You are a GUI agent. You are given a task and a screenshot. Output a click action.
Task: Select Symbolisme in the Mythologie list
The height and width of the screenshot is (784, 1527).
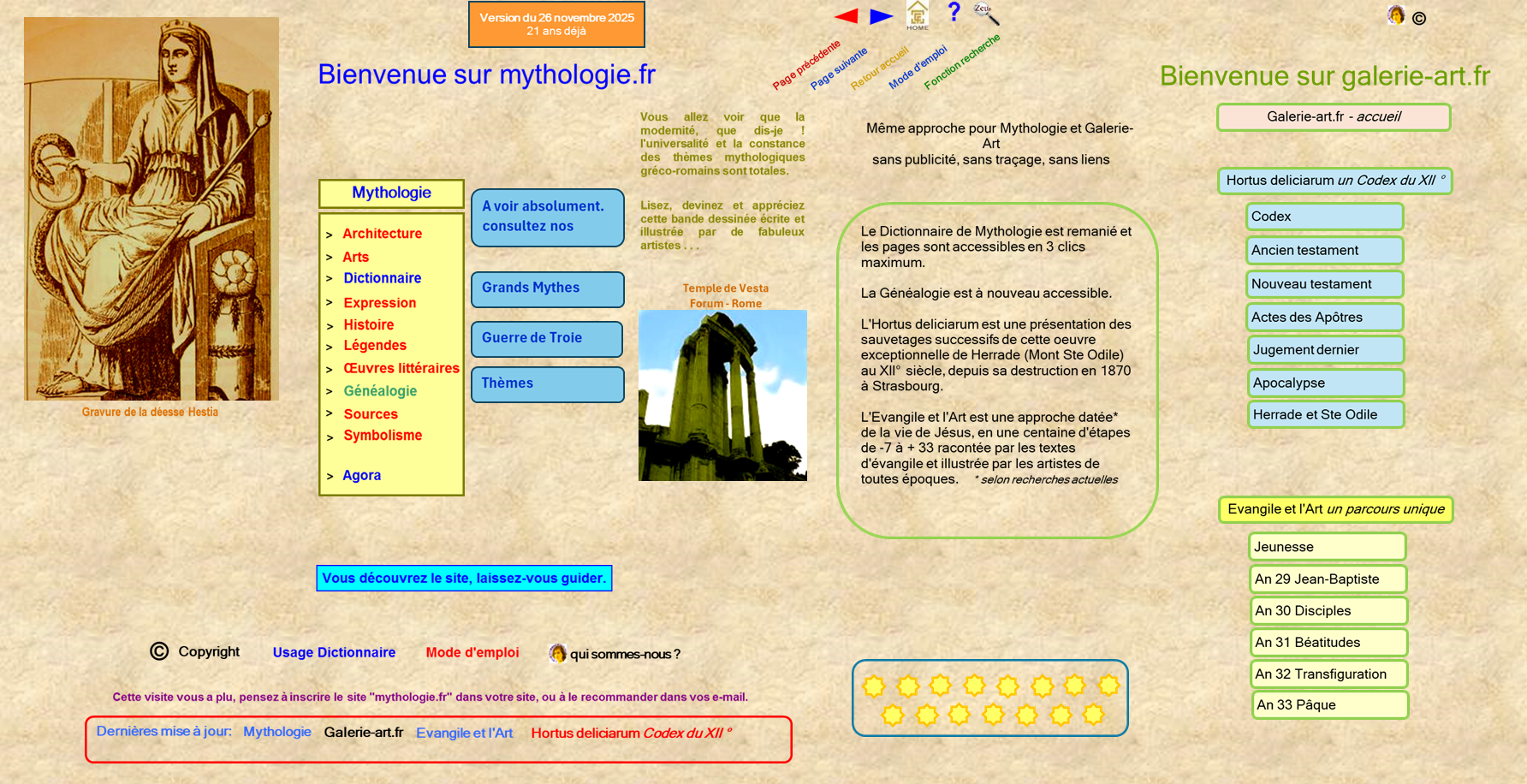pyautogui.click(x=382, y=436)
